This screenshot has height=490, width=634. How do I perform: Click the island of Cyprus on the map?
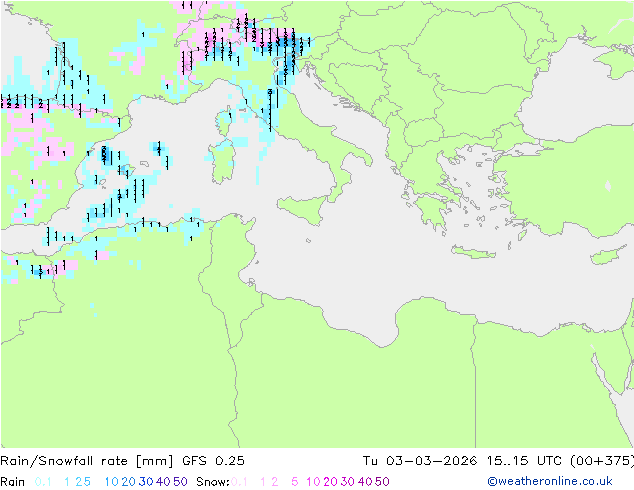pyautogui.click(x=610, y=255)
